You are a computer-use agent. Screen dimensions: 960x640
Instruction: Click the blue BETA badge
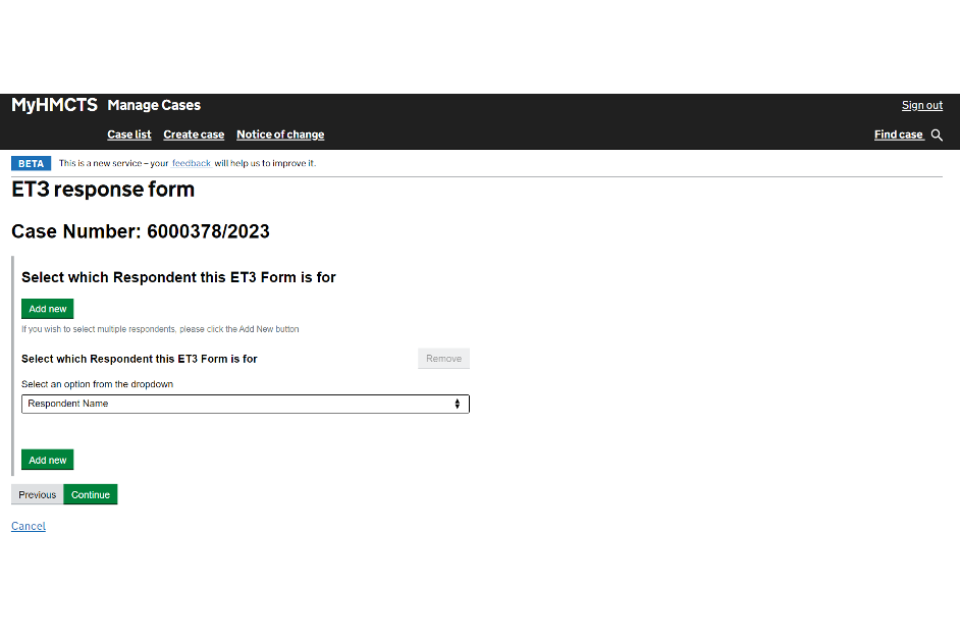(30, 162)
